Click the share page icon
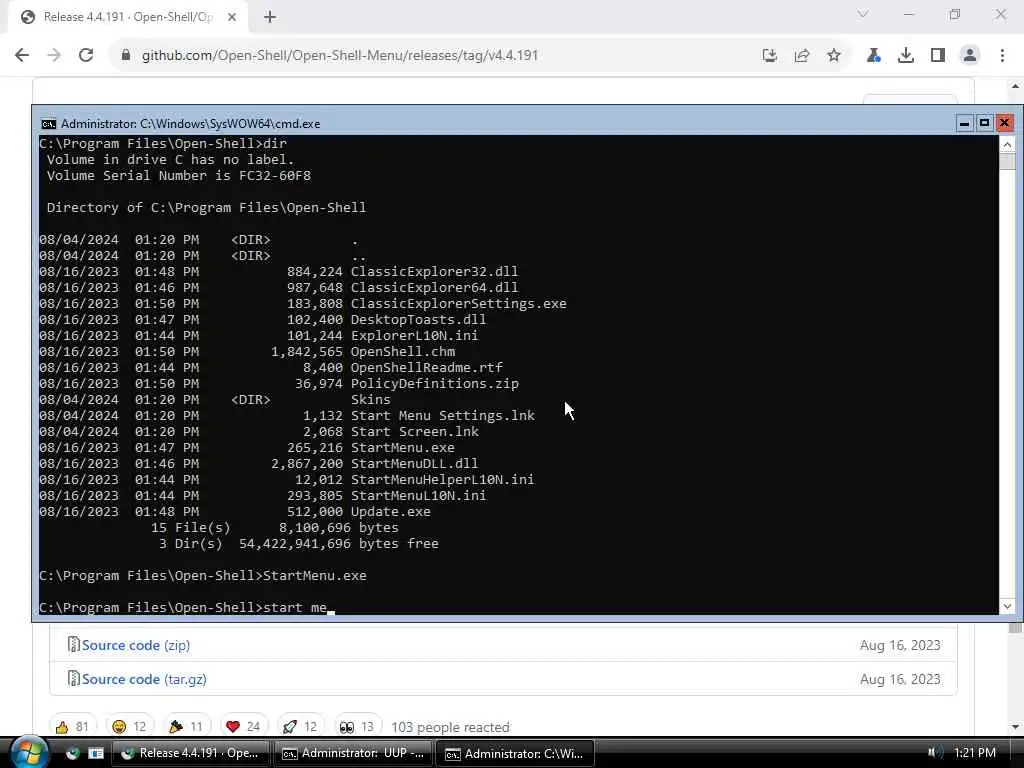The image size is (1024, 768). click(802, 56)
